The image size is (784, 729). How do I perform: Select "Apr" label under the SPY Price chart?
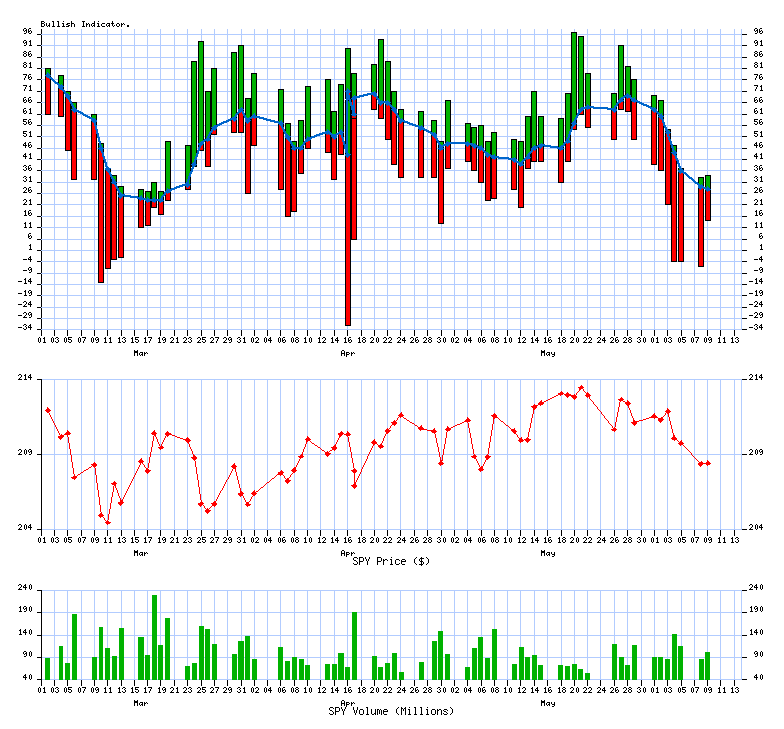click(347, 552)
